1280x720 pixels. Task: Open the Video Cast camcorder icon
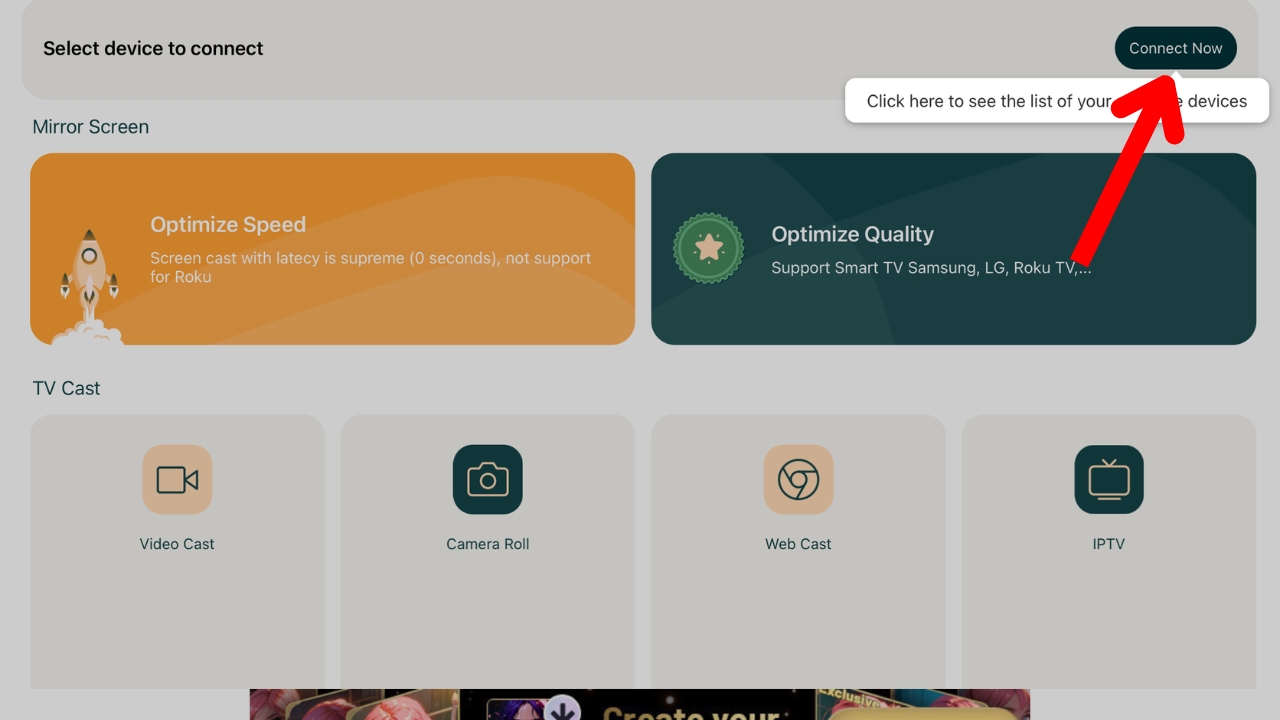point(177,480)
